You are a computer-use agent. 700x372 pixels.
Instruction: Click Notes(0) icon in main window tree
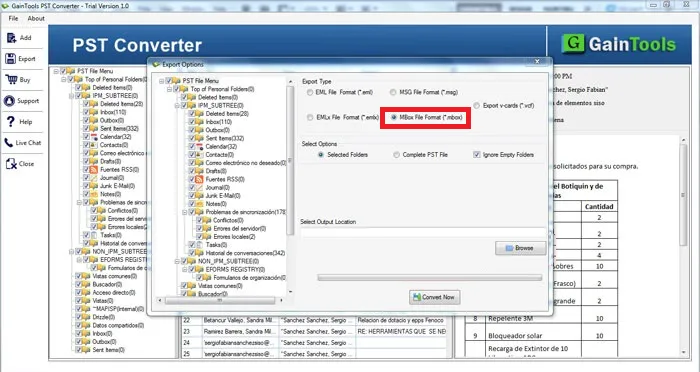94,194
